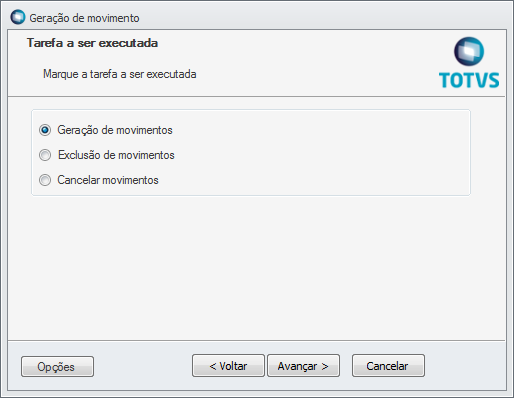Click the TOTVS sphere logo in header
The image size is (514, 398).
pyautogui.click(x=469, y=51)
